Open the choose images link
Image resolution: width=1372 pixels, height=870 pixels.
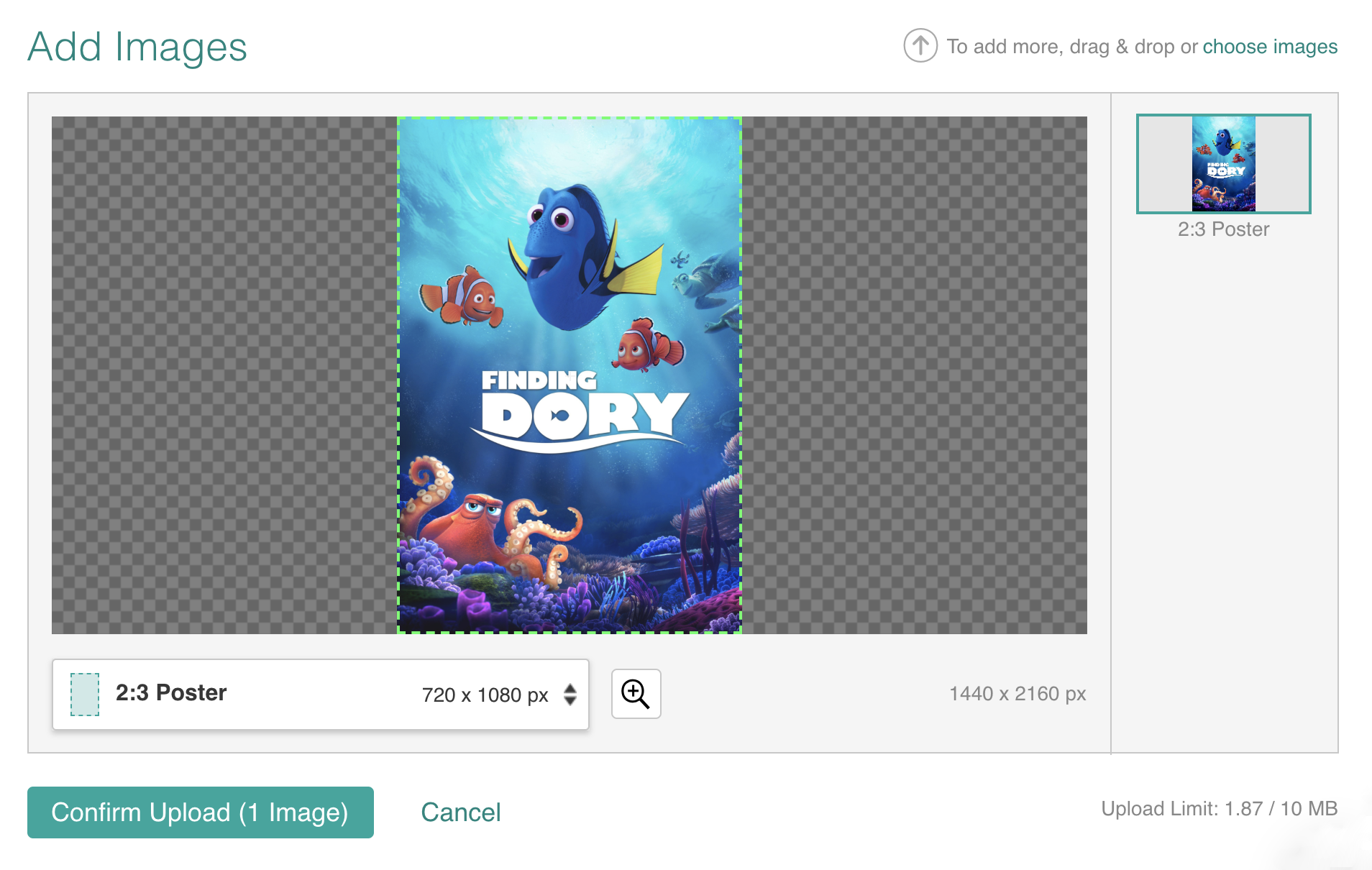click(x=1270, y=47)
